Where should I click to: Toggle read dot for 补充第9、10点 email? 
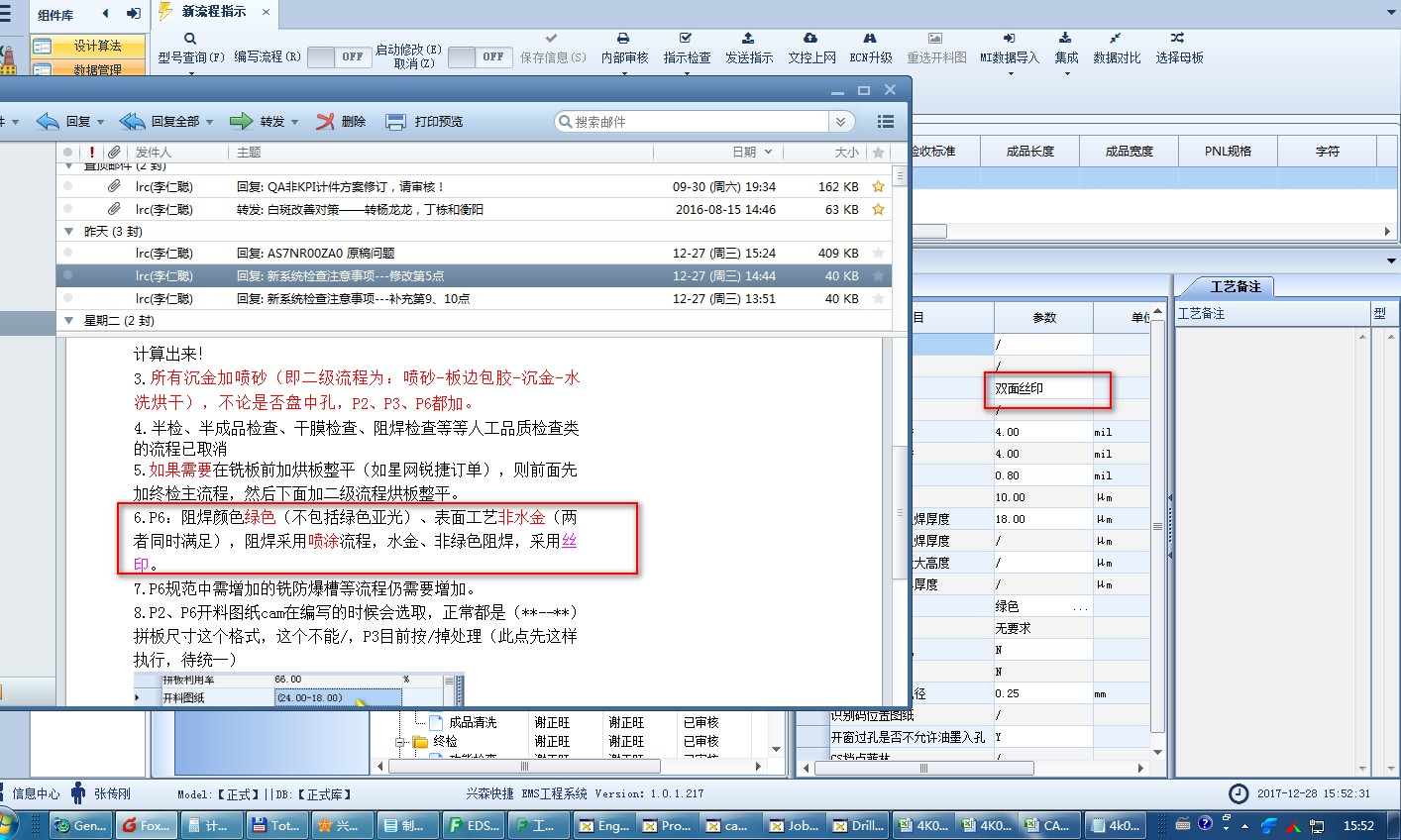point(67,298)
